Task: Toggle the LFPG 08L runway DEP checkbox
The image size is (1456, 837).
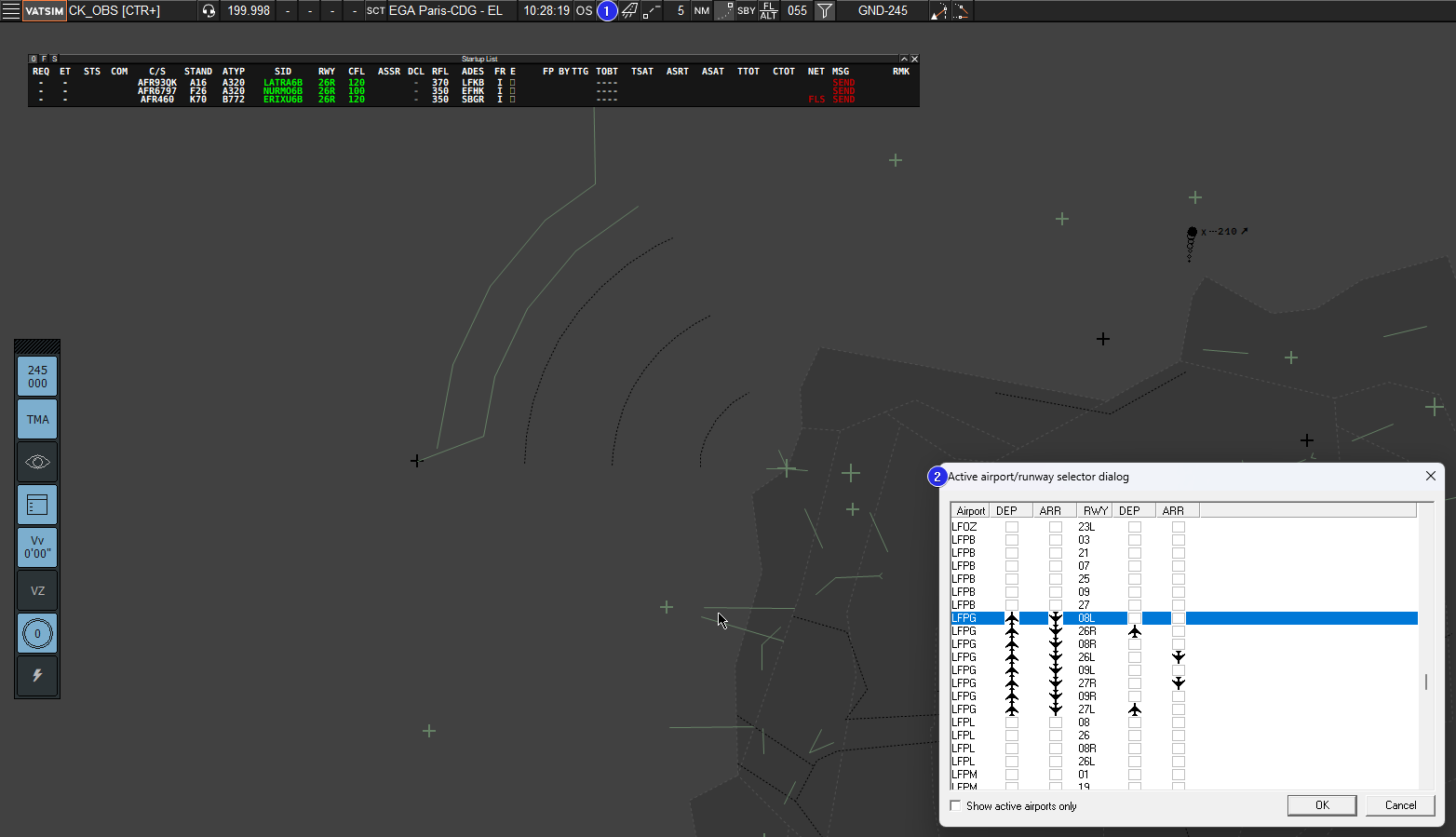Action: [1135, 618]
